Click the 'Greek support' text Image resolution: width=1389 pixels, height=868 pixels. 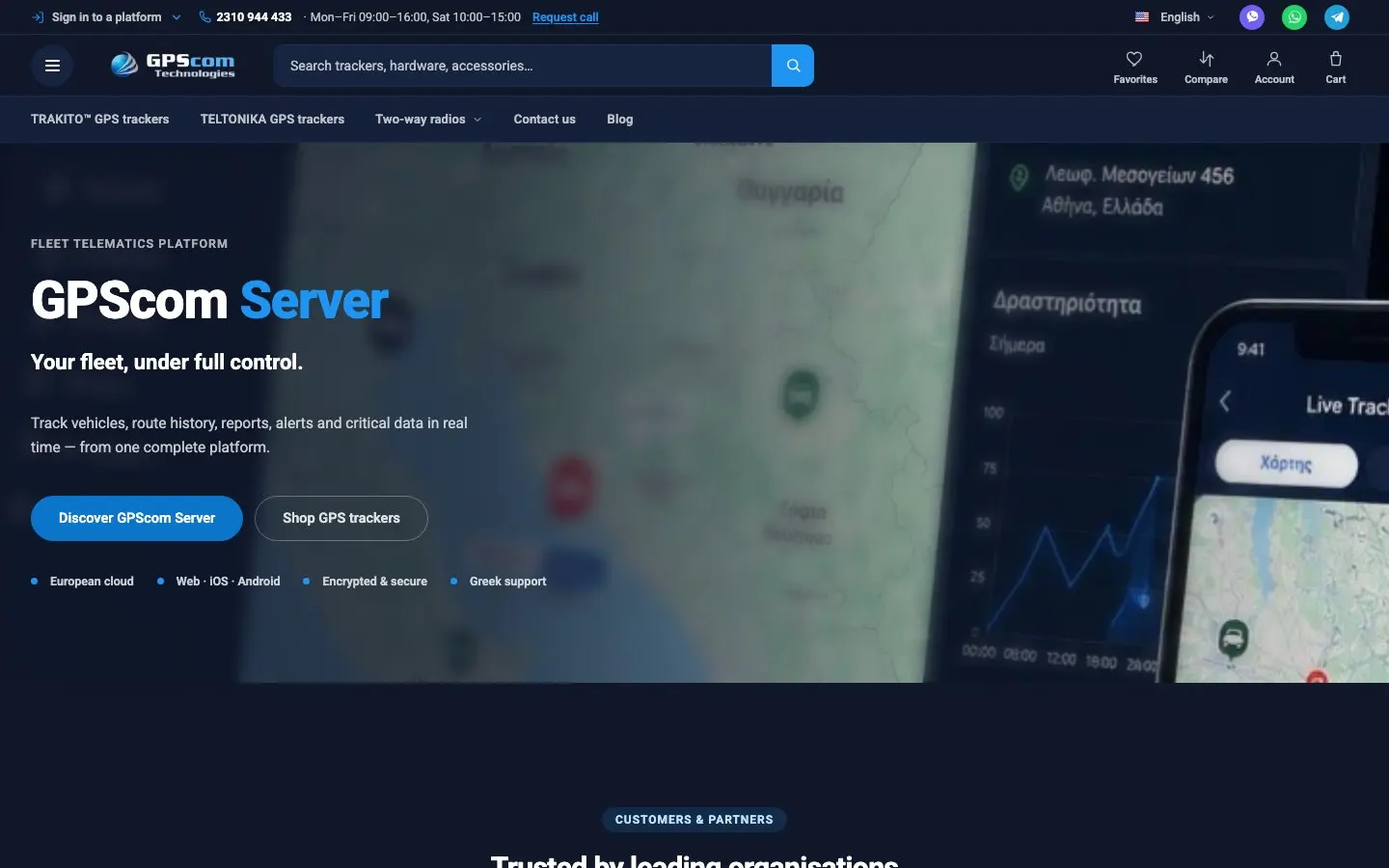[x=507, y=582]
